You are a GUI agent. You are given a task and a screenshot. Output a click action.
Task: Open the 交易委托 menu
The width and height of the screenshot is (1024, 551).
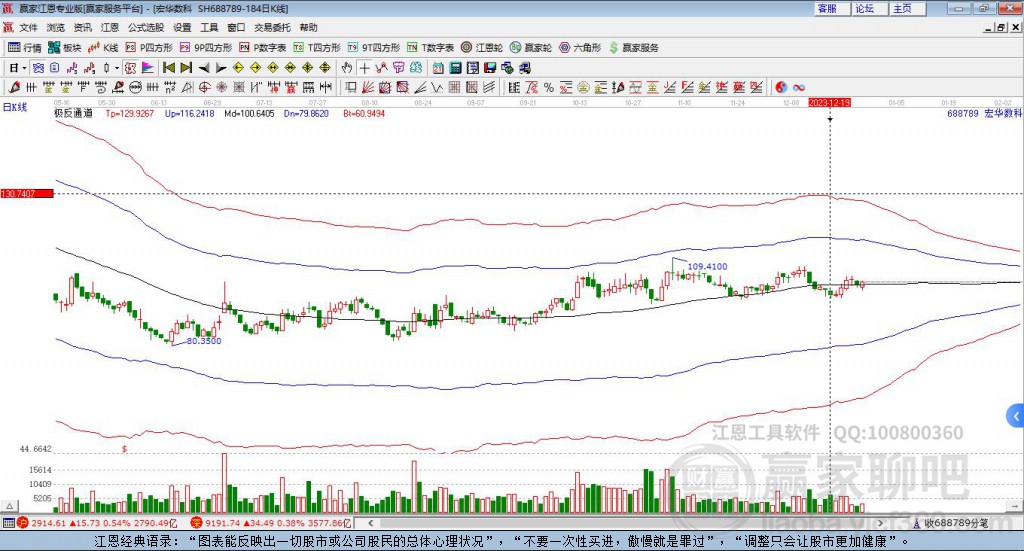(272, 27)
